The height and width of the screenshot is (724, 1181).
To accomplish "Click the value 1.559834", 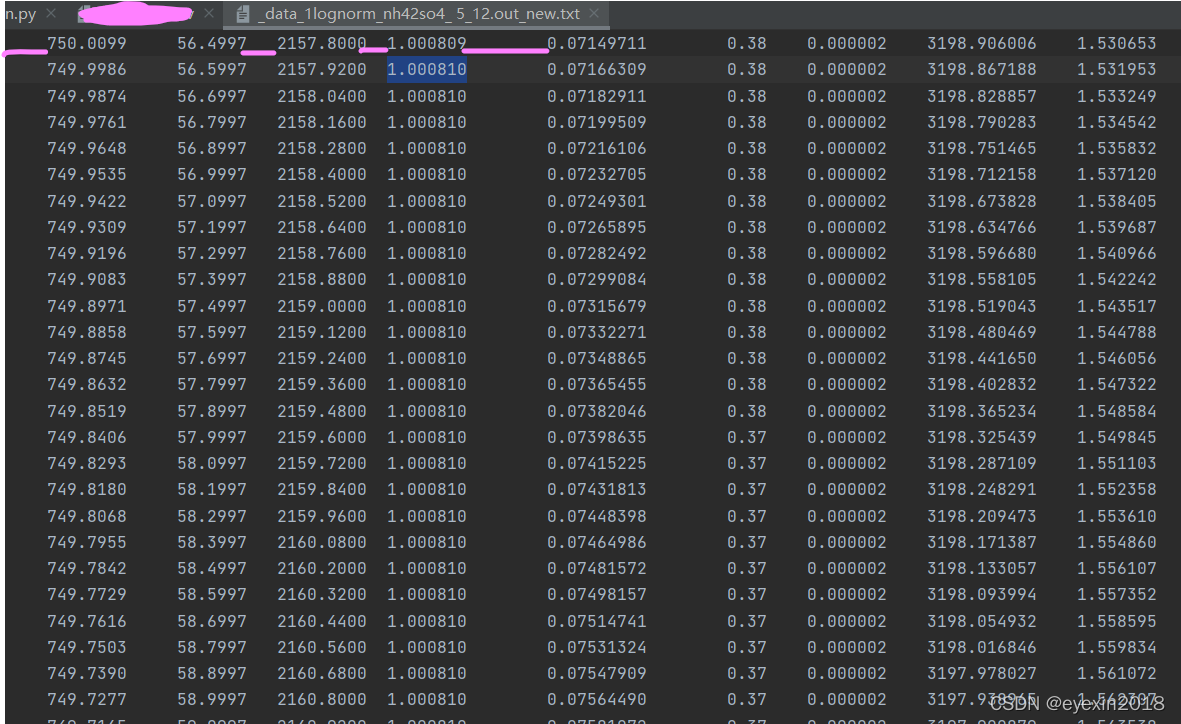I will click(x=1116, y=648).
